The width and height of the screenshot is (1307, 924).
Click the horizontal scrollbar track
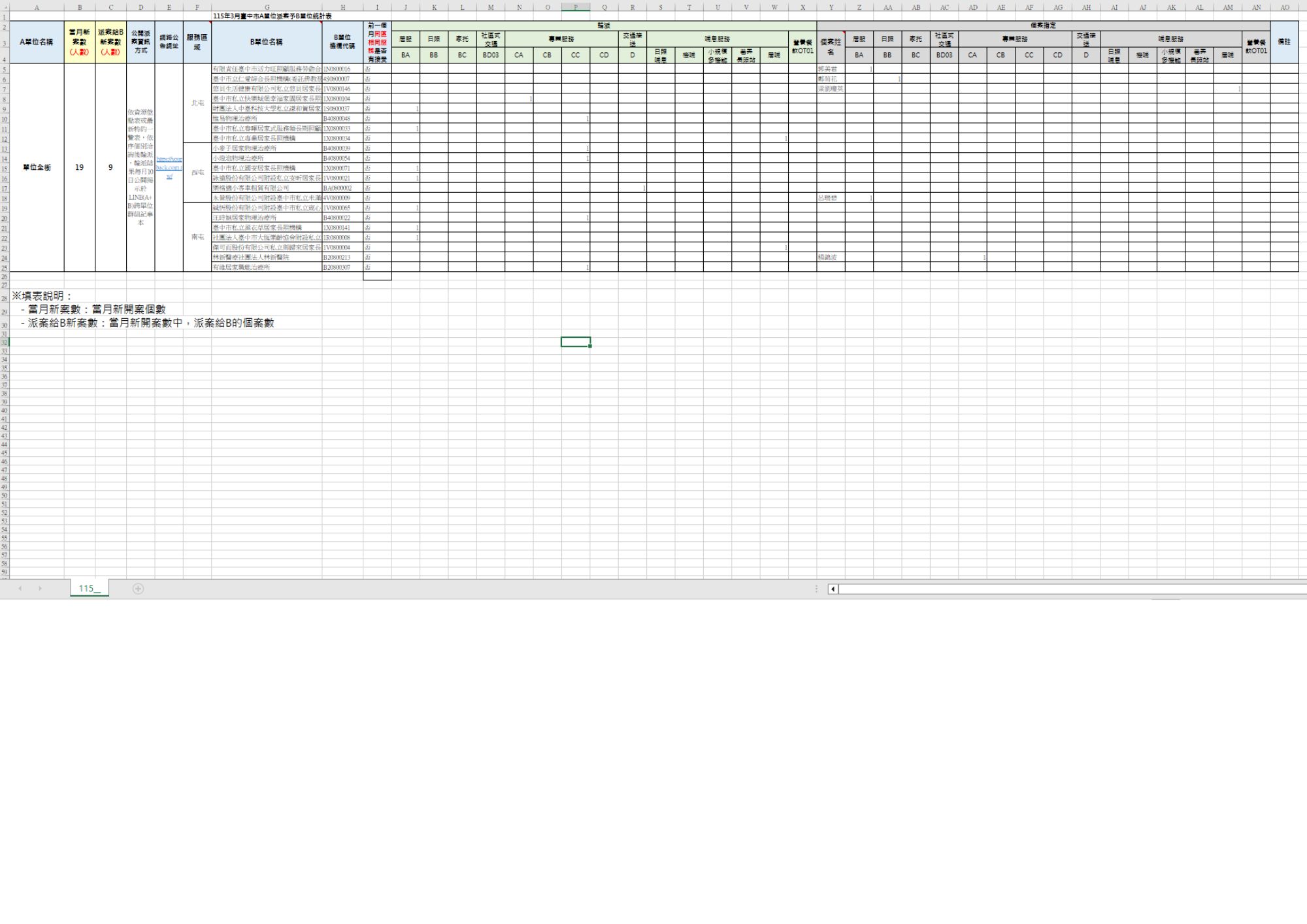pos(1072,589)
